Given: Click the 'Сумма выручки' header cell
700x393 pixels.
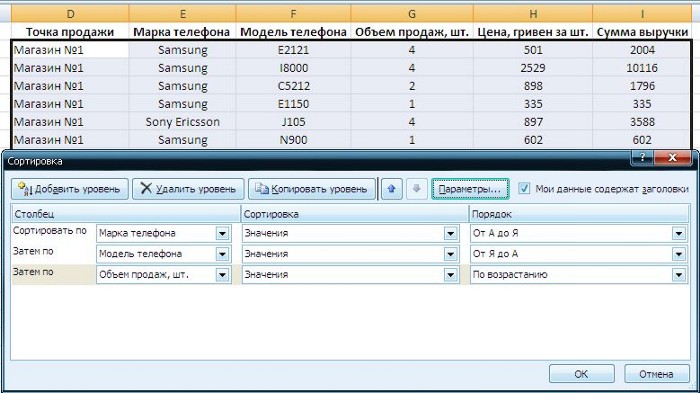Looking at the screenshot, I should click(x=642, y=32).
